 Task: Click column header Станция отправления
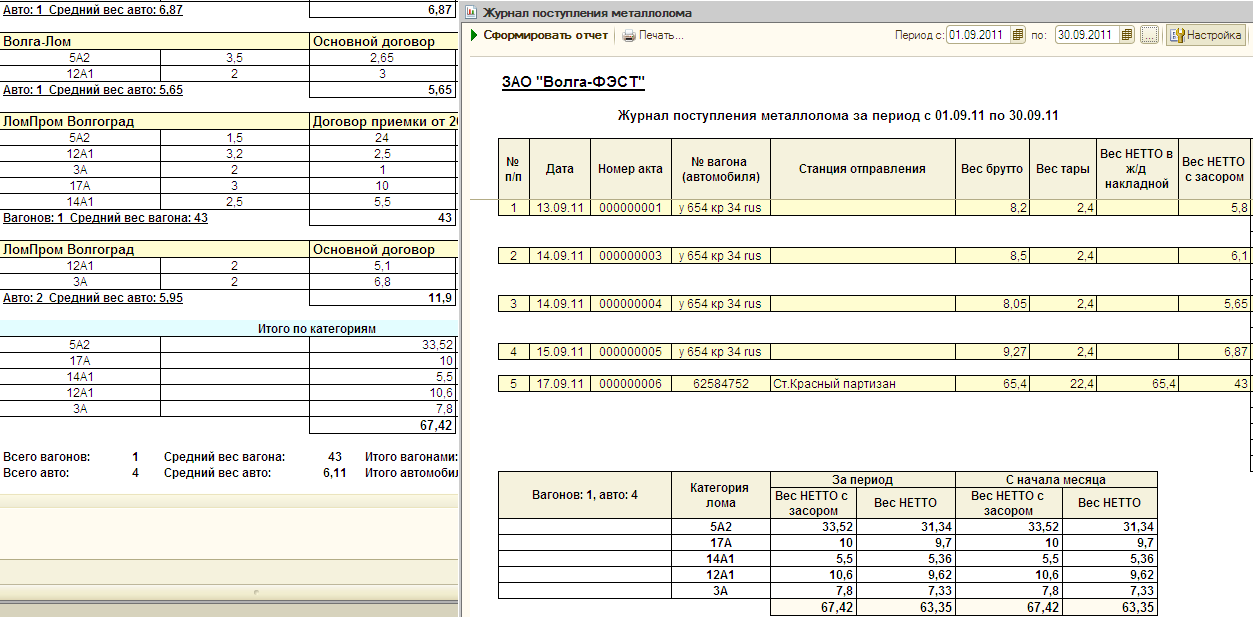click(x=863, y=169)
